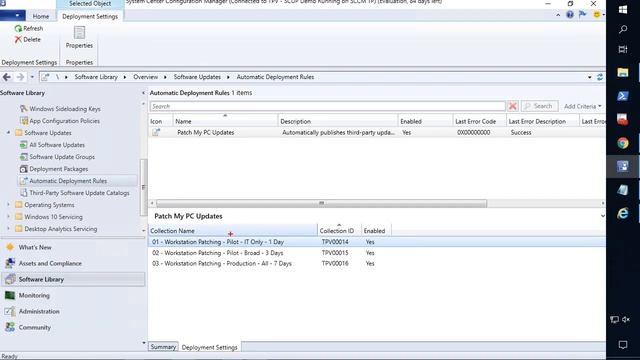Select Software Update Groups node
Viewport: 640px width, 360px height.
[x=62, y=157]
